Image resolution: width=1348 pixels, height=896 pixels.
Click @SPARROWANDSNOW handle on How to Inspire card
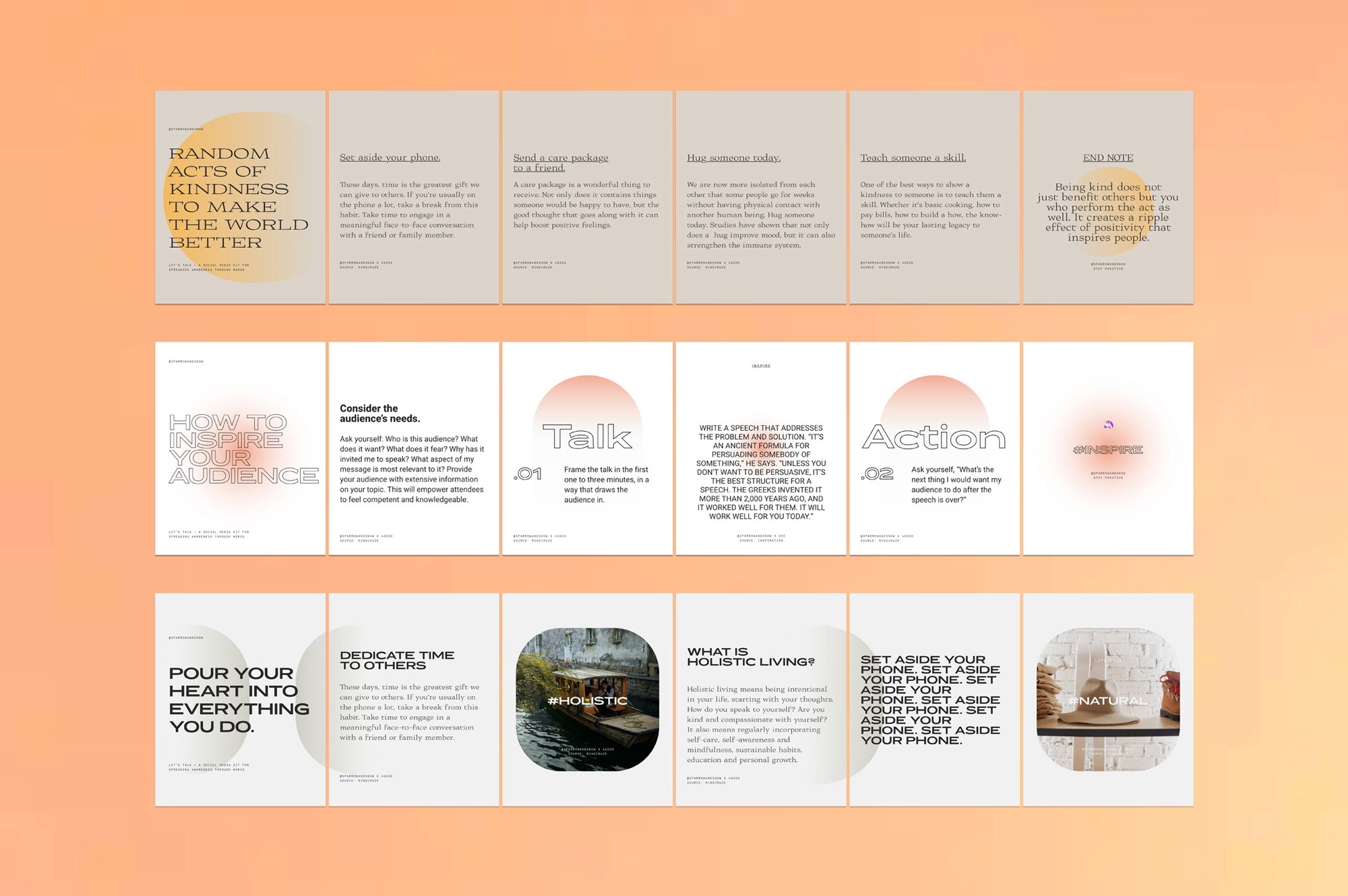point(186,361)
